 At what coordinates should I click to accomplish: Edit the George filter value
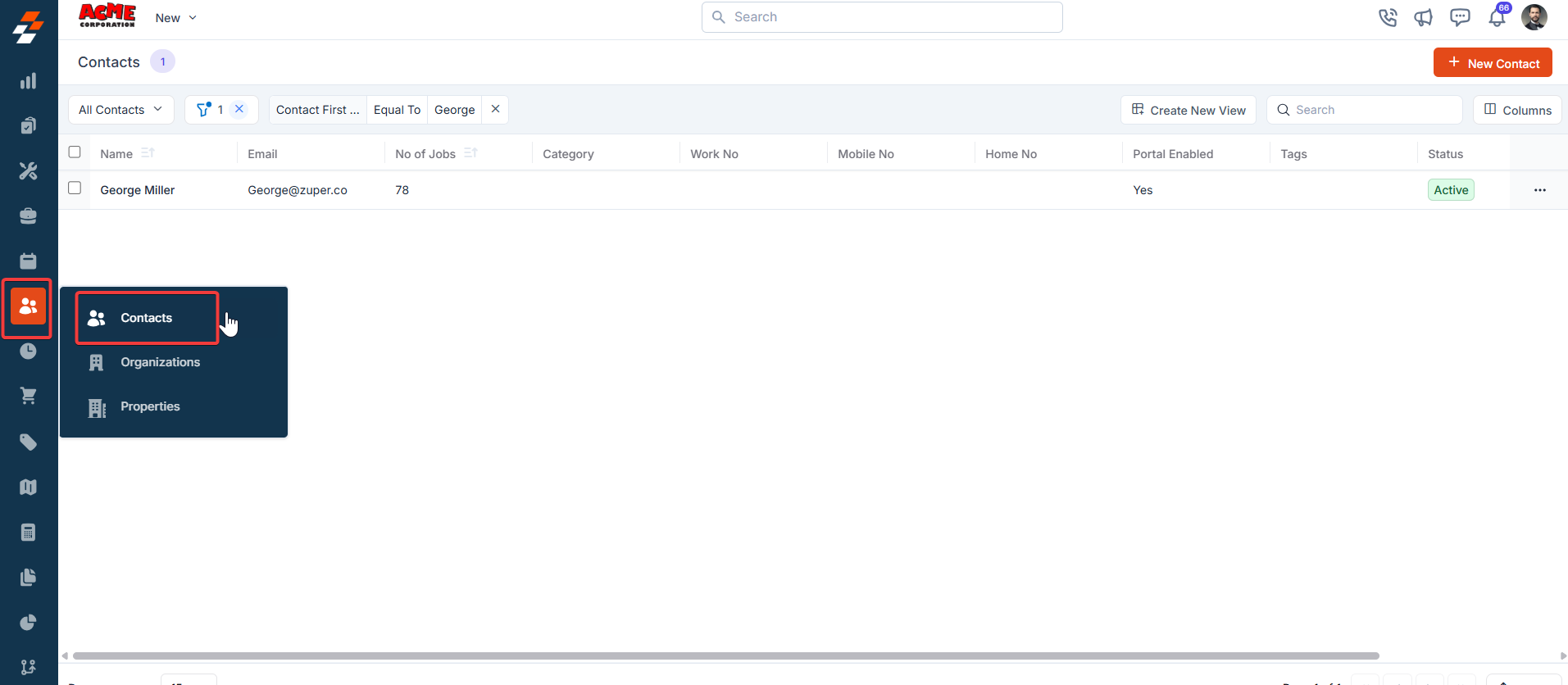point(455,110)
